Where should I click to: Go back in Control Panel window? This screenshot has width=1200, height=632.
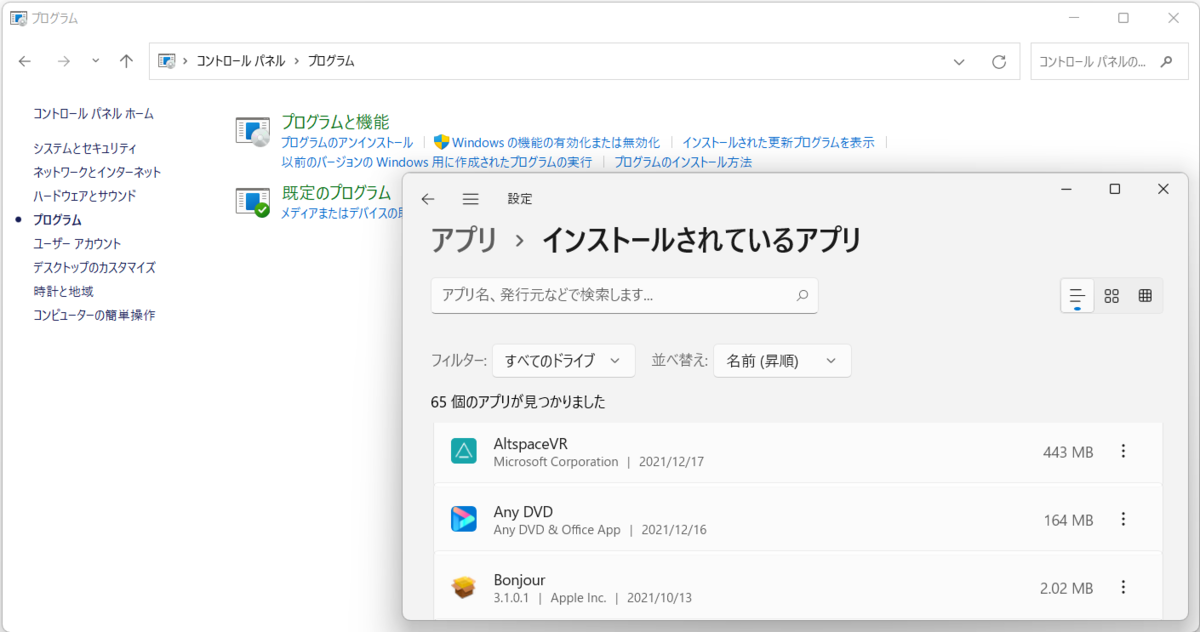click(25, 61)
